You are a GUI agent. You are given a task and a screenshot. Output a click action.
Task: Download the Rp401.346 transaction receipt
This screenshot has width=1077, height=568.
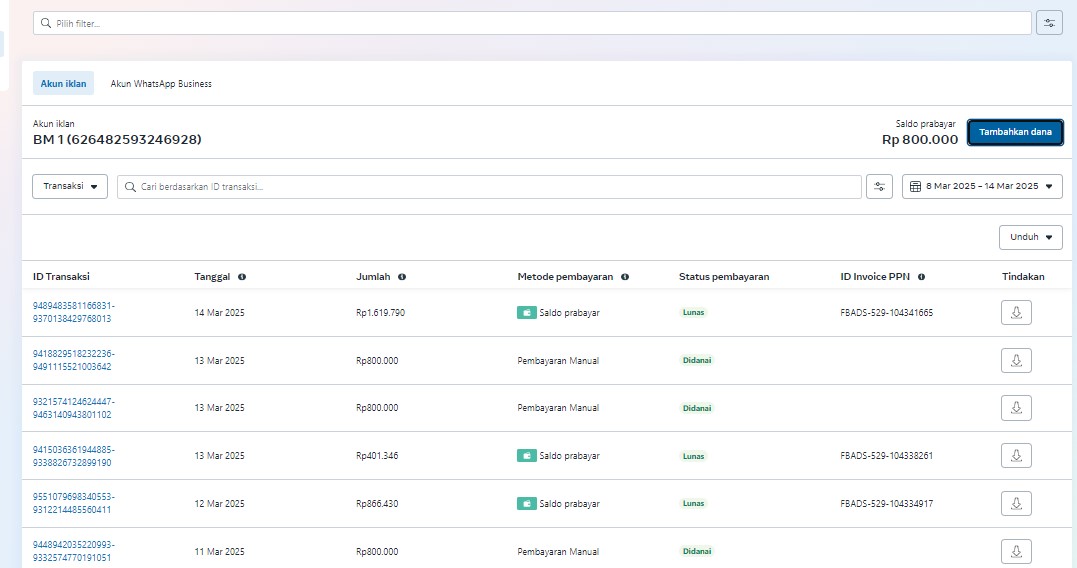click(1016, 456)
